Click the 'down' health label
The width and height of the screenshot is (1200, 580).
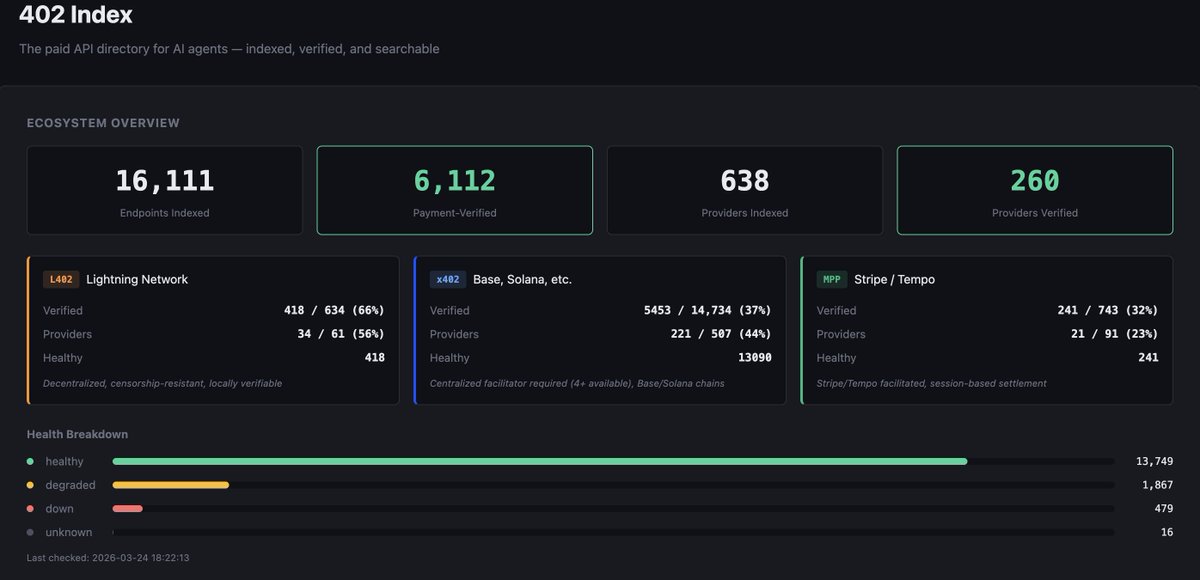click(x=59, y=509)
